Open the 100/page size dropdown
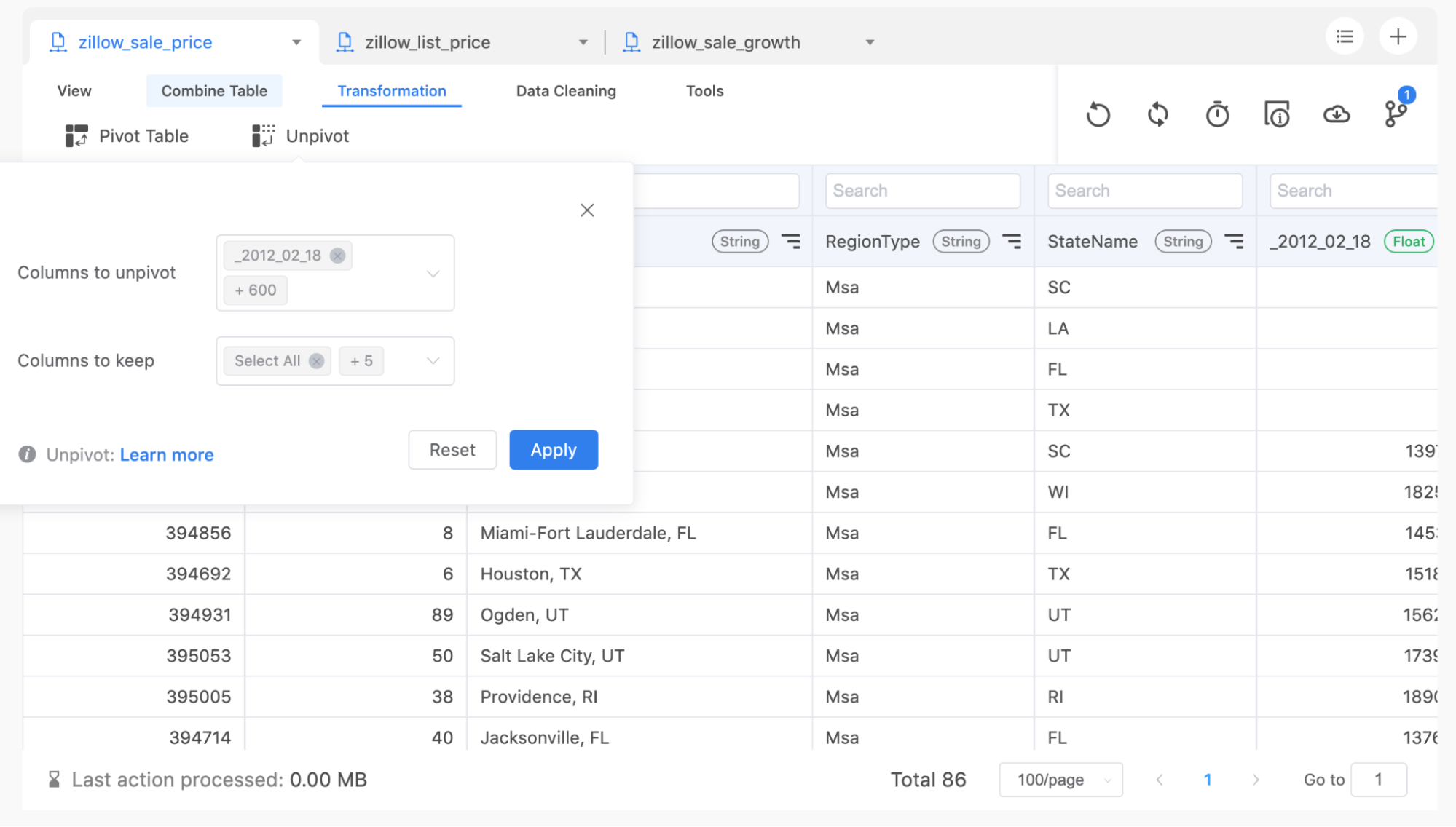Image resolution: width=1456 pixels, height=827 pixels. click(x=1060, y=780)
